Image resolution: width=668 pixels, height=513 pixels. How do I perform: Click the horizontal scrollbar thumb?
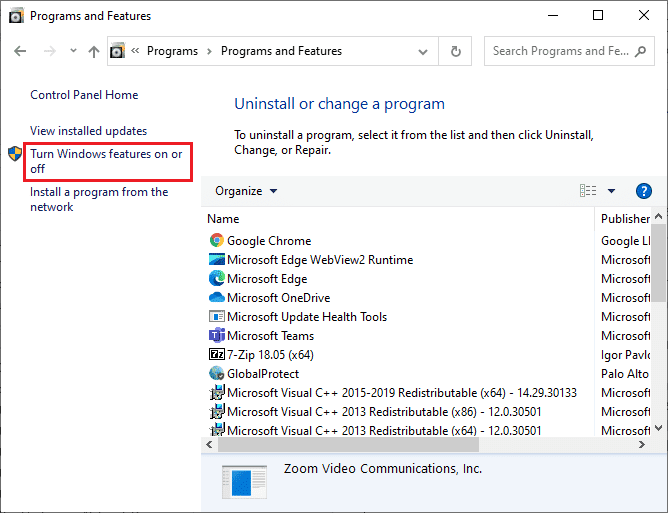(x=348, y=444)
